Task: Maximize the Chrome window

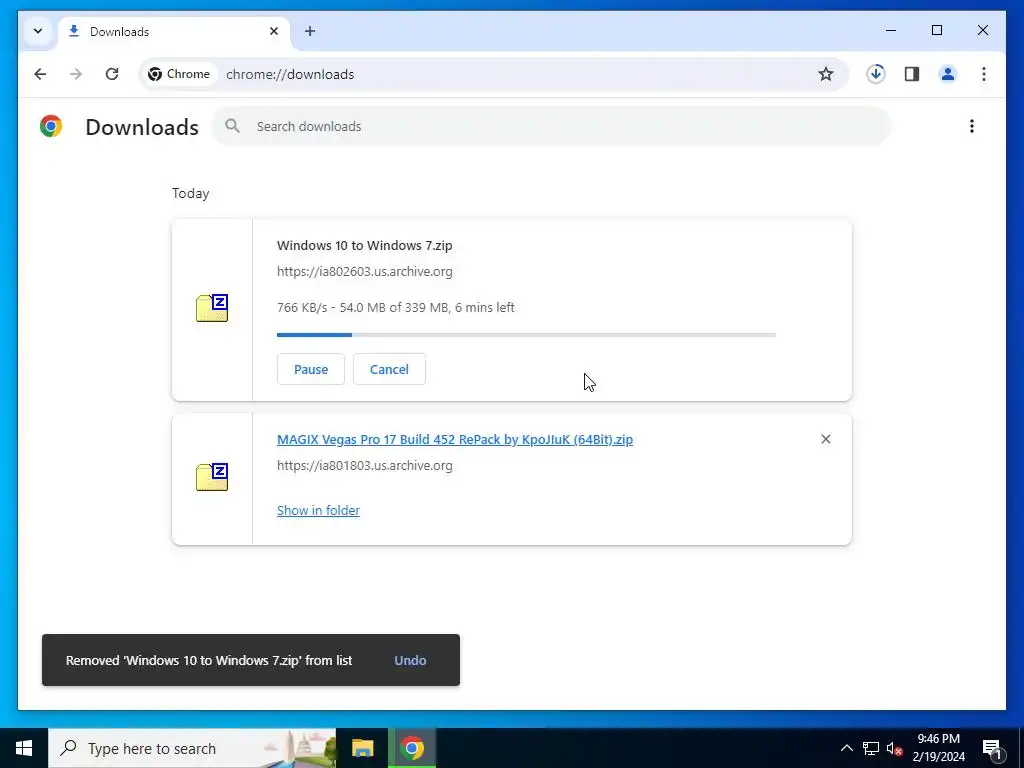Action: pos(936,30)
